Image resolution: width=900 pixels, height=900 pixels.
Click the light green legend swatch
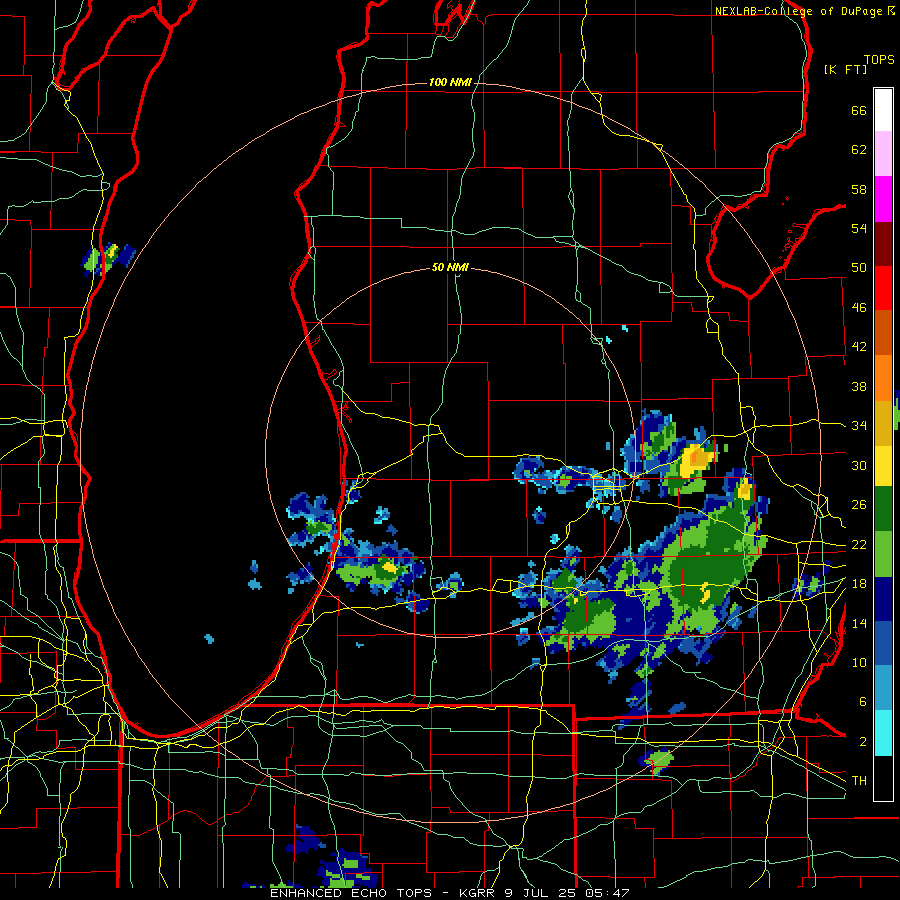[x=883, y=554]
